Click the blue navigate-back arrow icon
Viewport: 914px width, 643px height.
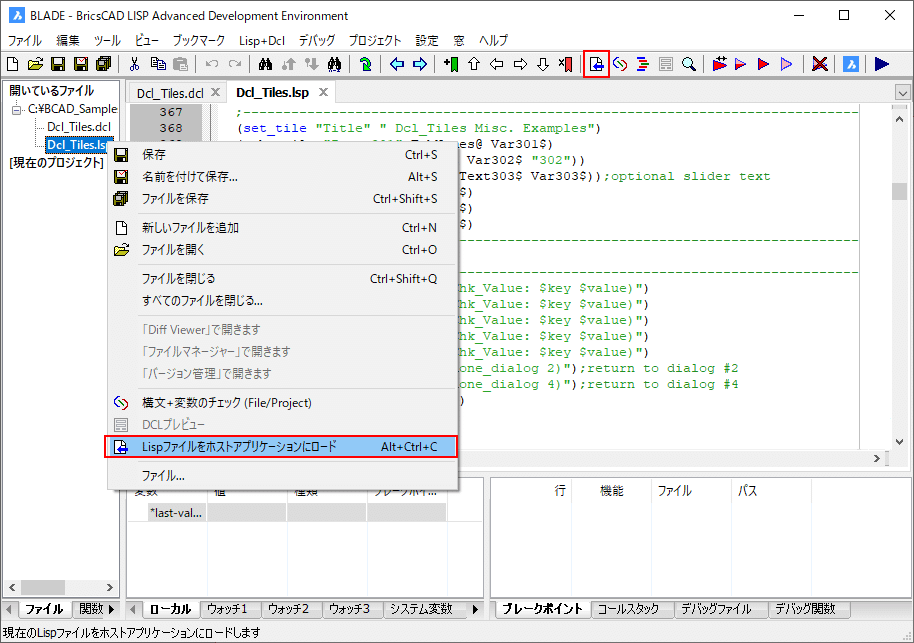(397, 64)
